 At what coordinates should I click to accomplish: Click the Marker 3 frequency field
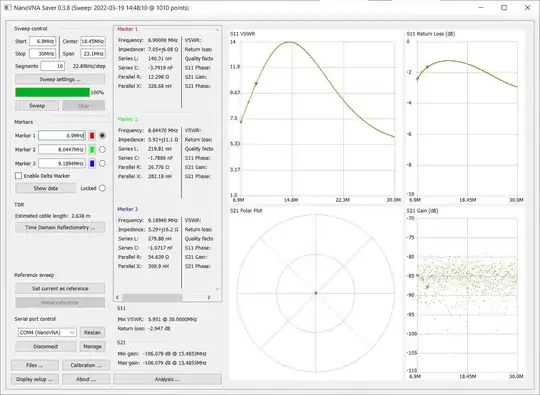(62, 164)
